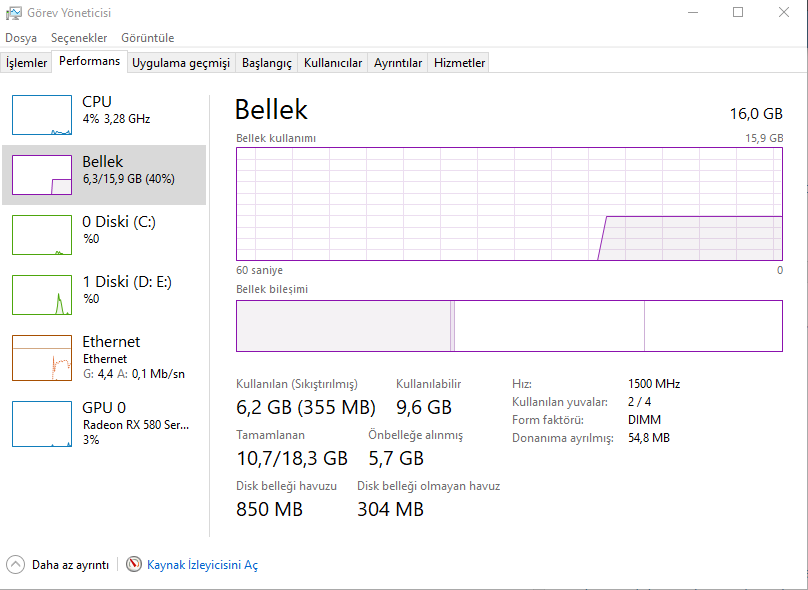The height and width of the screenshot is (590, 808).
Task: Open the 1 Diski (D: E:) graph
Action: point(42,295)
